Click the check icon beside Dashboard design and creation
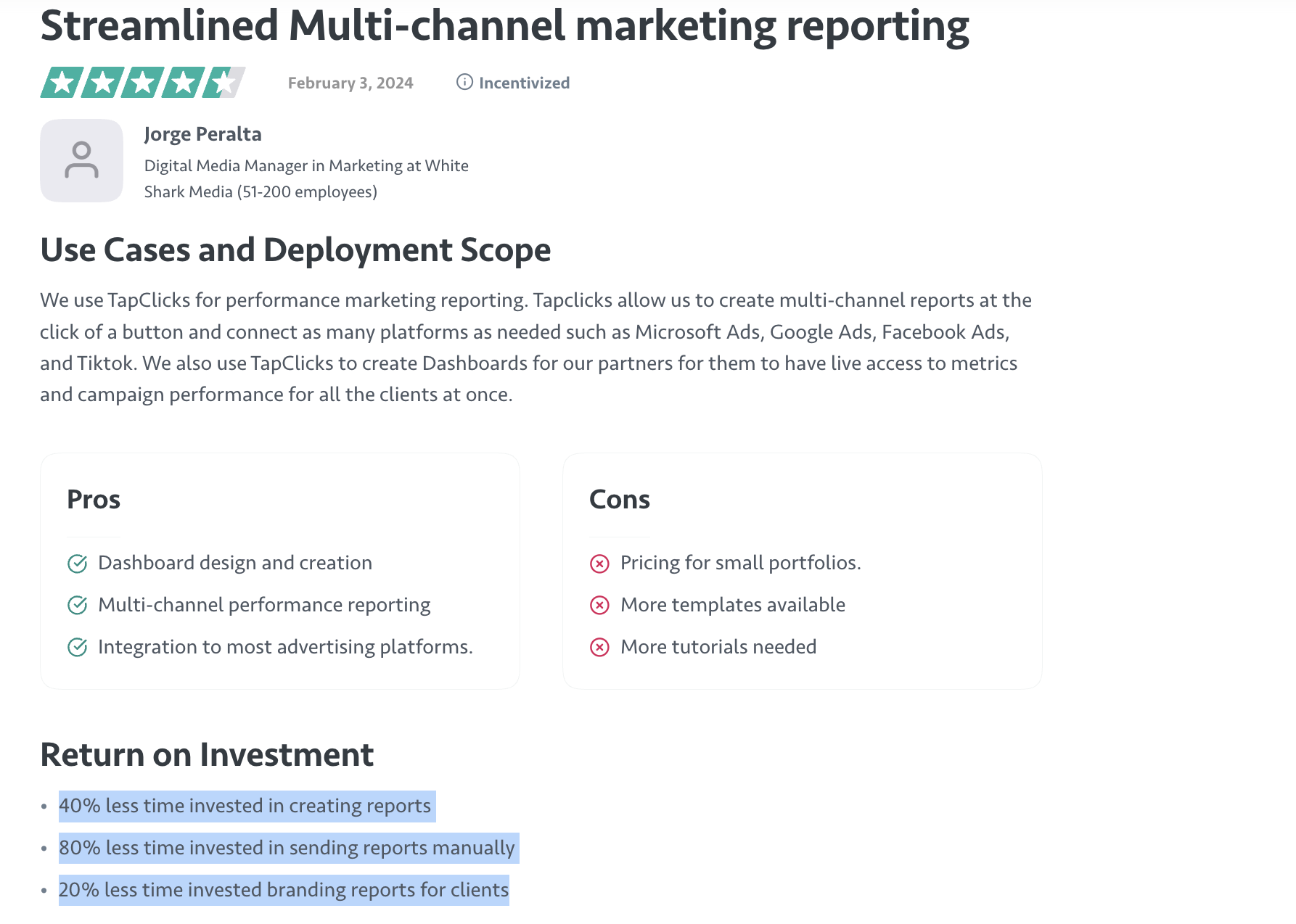 [77, 564]
